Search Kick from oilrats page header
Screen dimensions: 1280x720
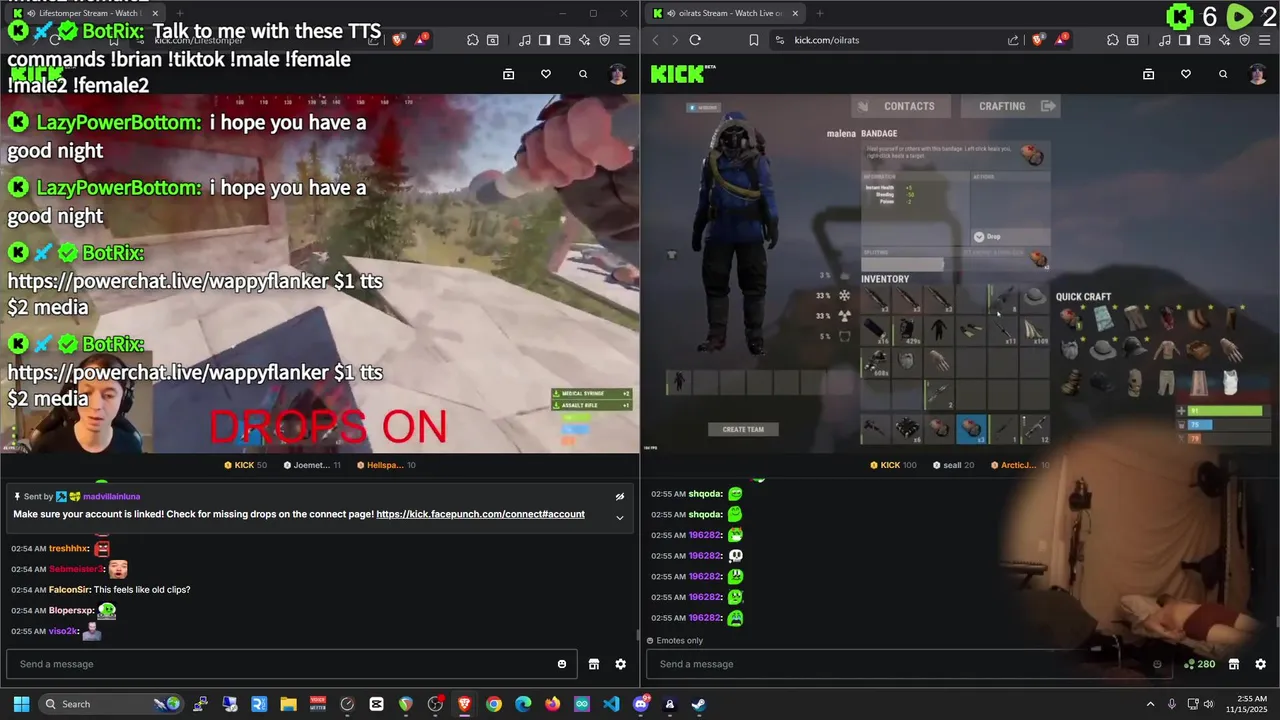(x=1223, y=74)
